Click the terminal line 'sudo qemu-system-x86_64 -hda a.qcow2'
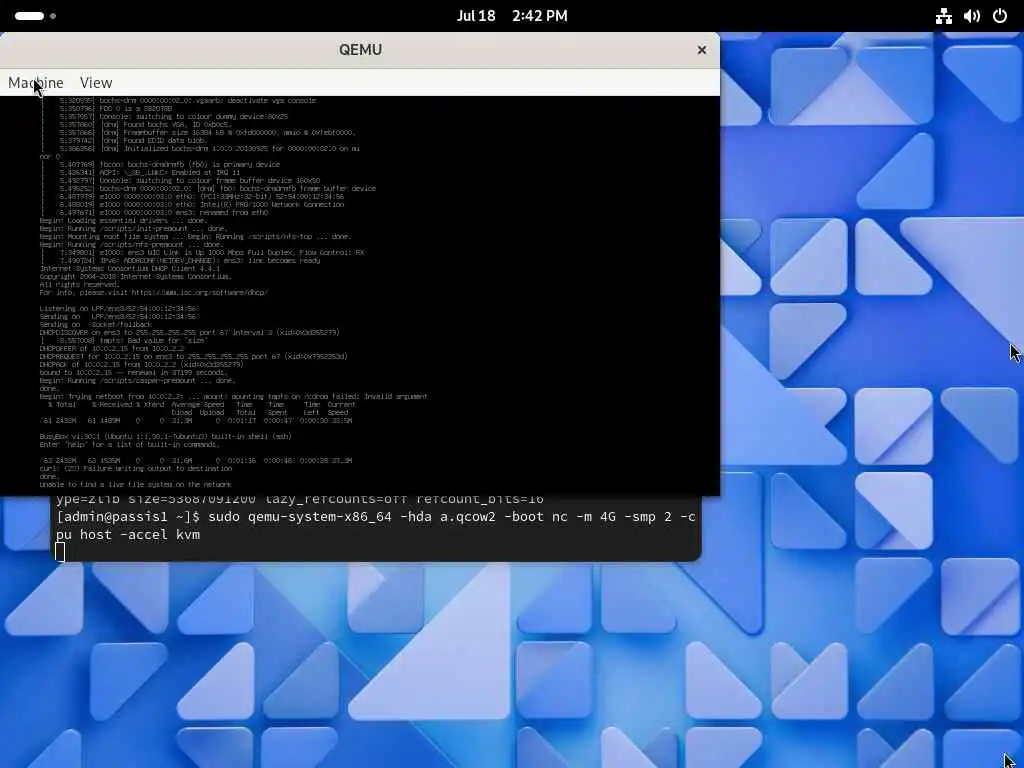The width and height of the screenshot is (1024, 768). [352, 517]
